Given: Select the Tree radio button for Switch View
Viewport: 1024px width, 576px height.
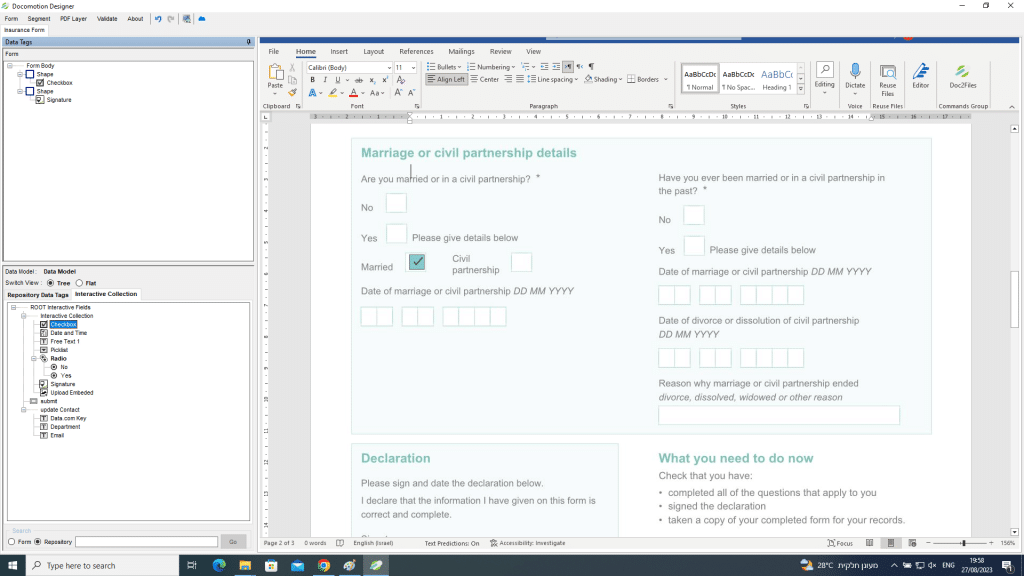Looking at the screenshot, I should [x=50, y=283].
